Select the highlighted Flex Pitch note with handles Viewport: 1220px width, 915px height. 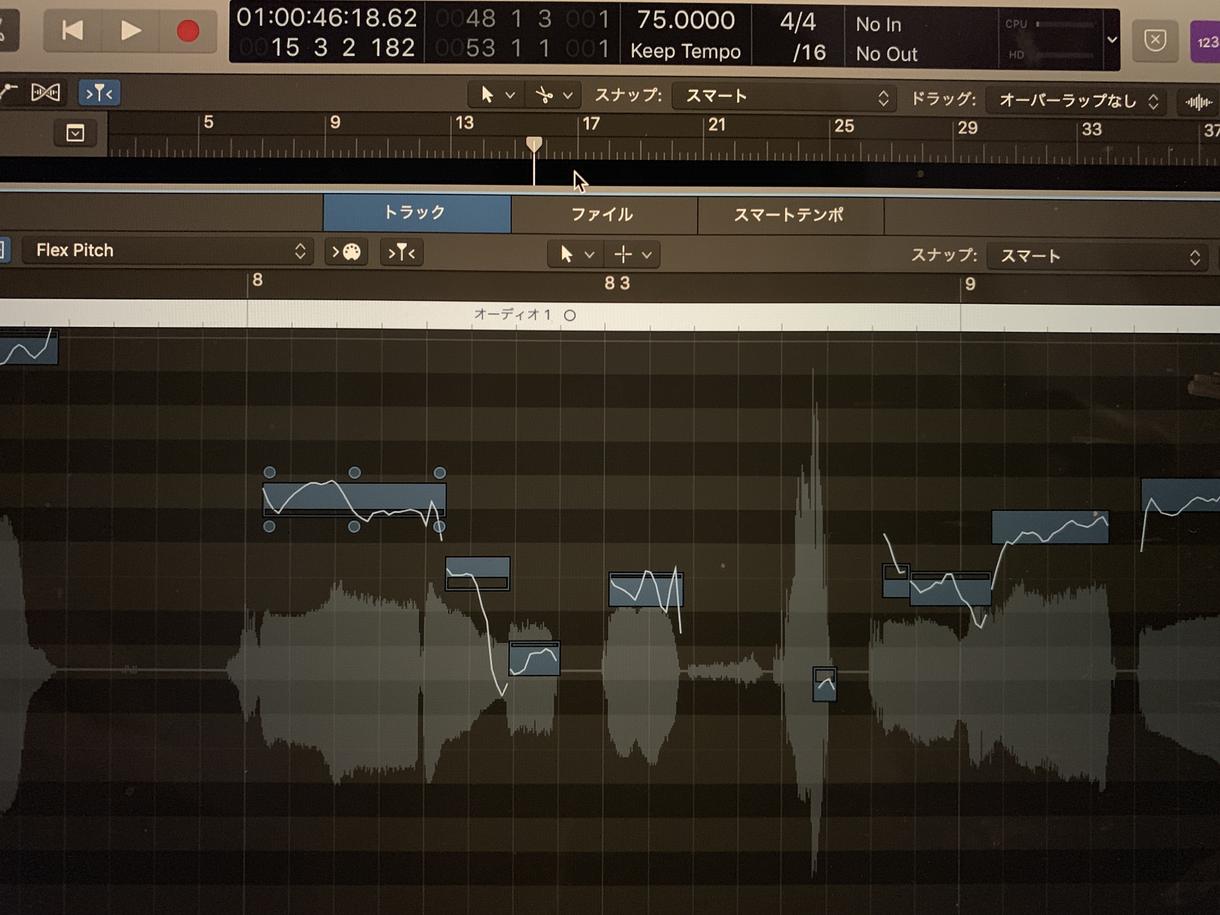point(354,499)
